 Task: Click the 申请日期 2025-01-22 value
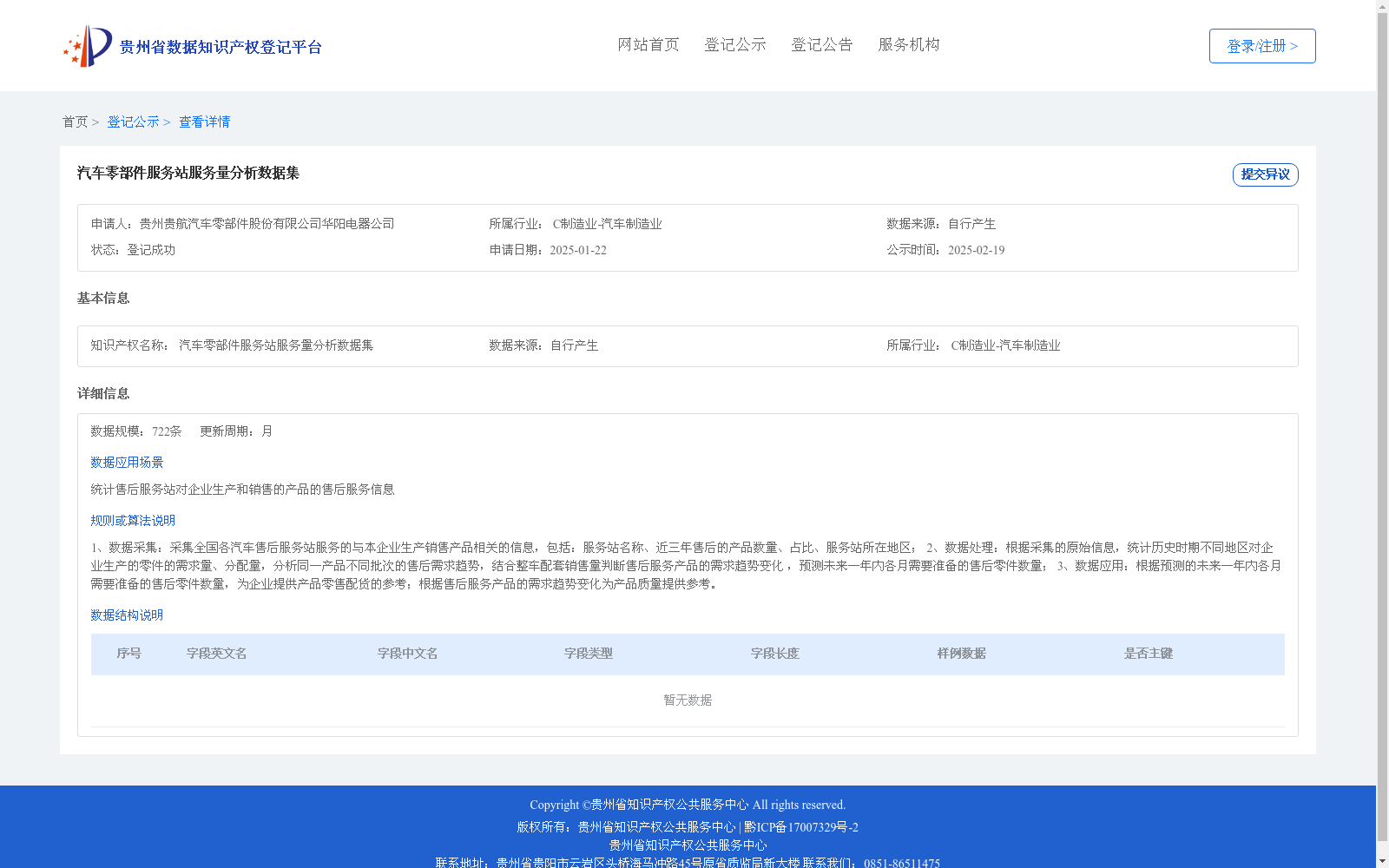click(x=578, y=250)
